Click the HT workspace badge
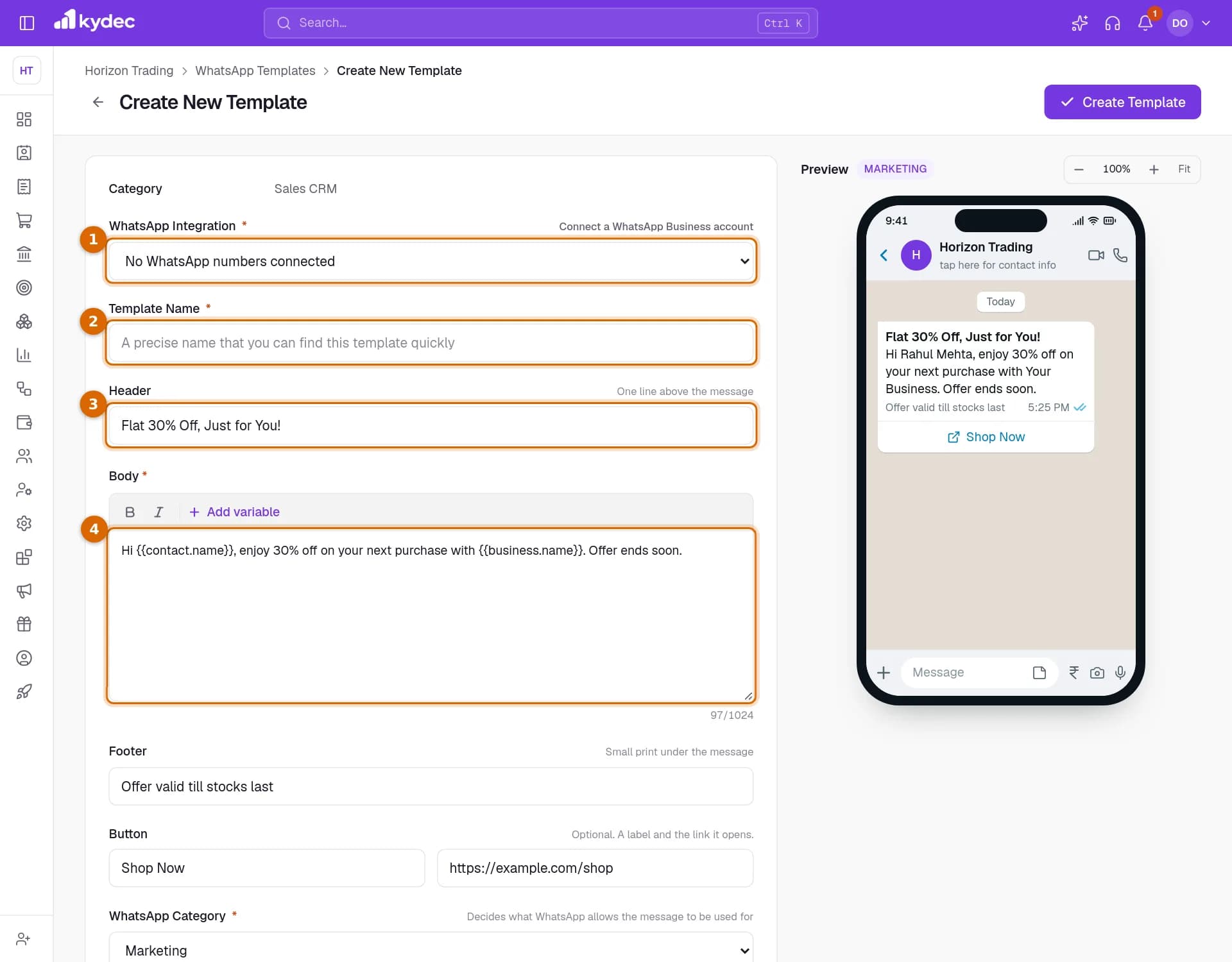Viewport: 1232px width, 962px height. [x=26, y=71]
